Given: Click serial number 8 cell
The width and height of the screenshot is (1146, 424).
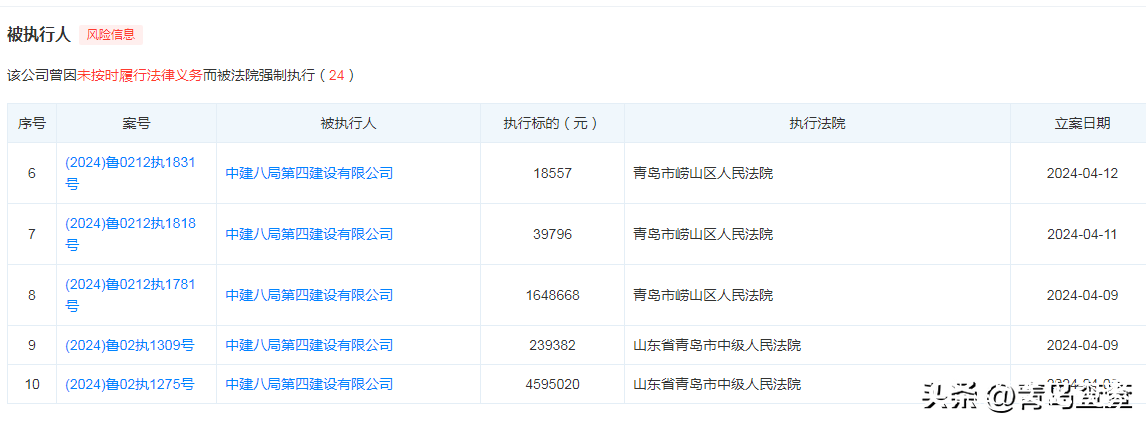Looking at the screenshot, I should point(31,295).
